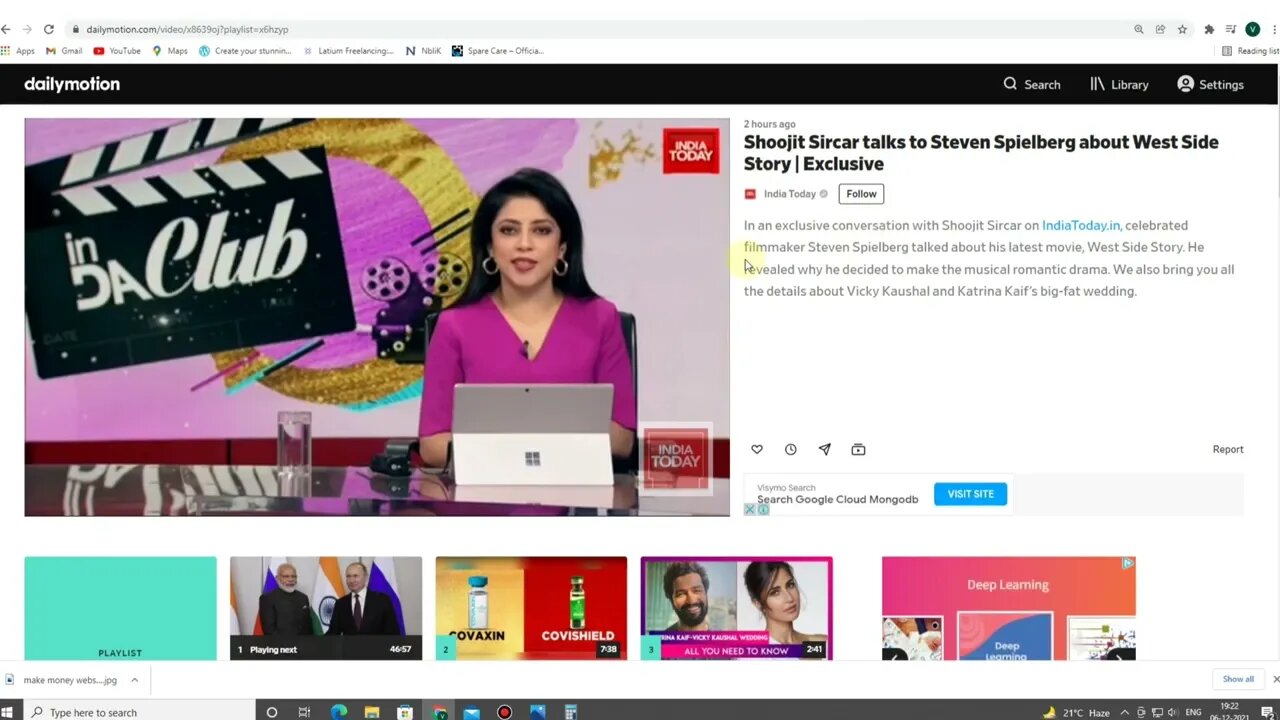Image resolution: width=1280 pixels, height=720 pixels.
Task: Open Windows Start menu
Action: point(8,712)
